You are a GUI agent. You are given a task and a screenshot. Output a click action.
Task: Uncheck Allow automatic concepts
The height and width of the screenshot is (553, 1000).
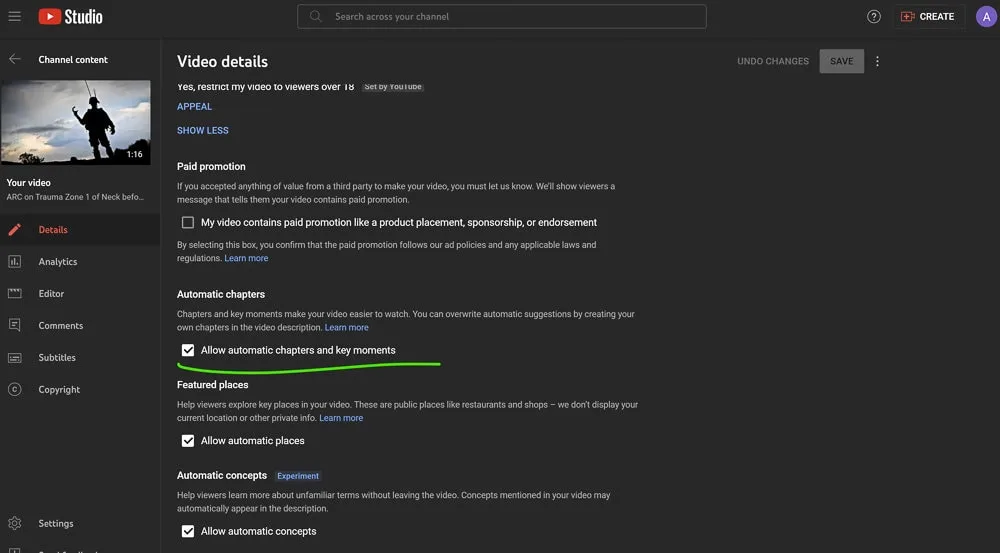click(x=188, y=531)
